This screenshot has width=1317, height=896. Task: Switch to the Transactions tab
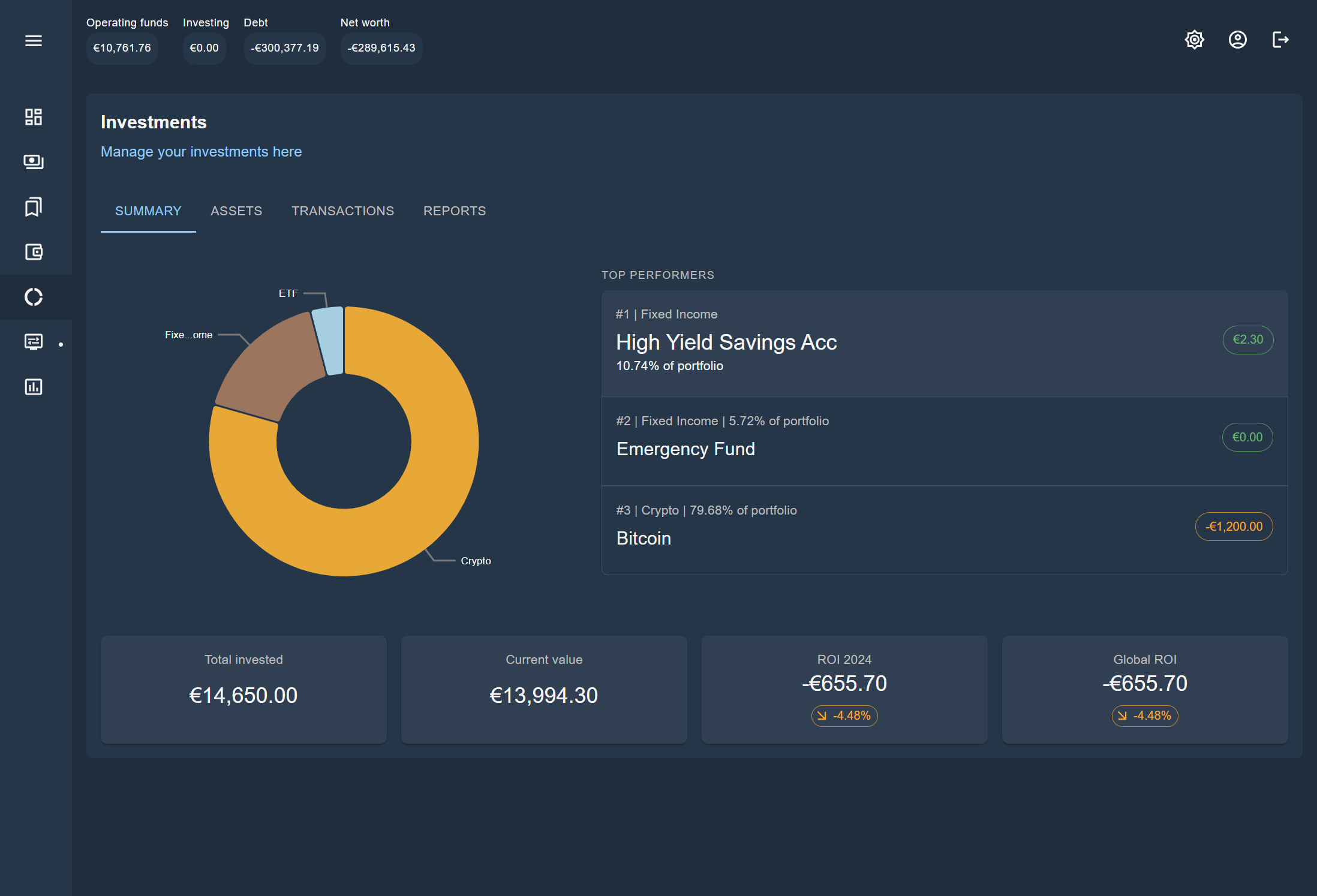[x=342, y=211]
